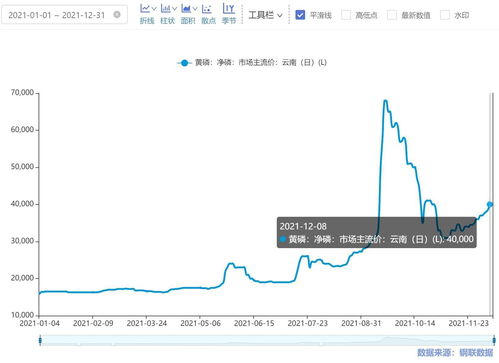Click the 2021-03-24 x-axis label
This screenshot has width=499, height=363.
147,323
